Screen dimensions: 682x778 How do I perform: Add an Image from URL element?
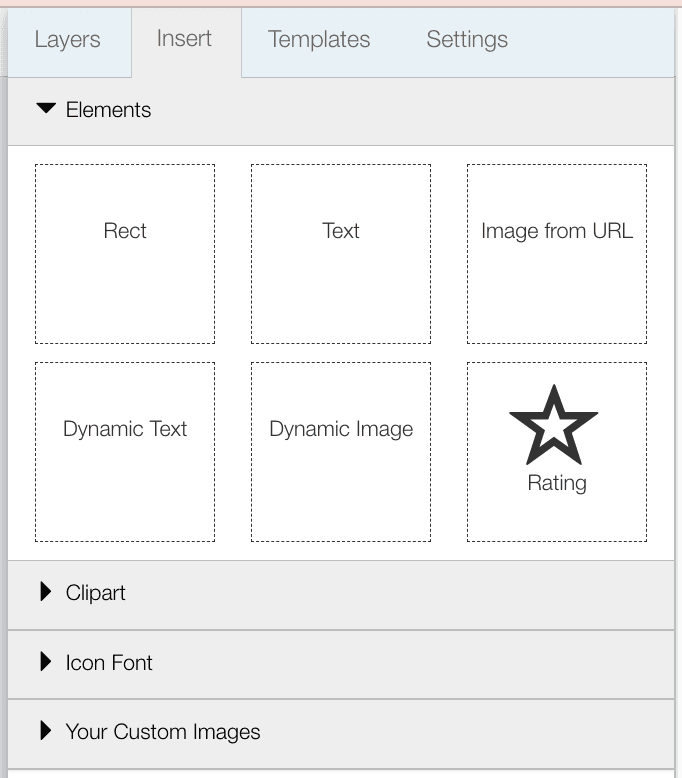click(557, 254)
